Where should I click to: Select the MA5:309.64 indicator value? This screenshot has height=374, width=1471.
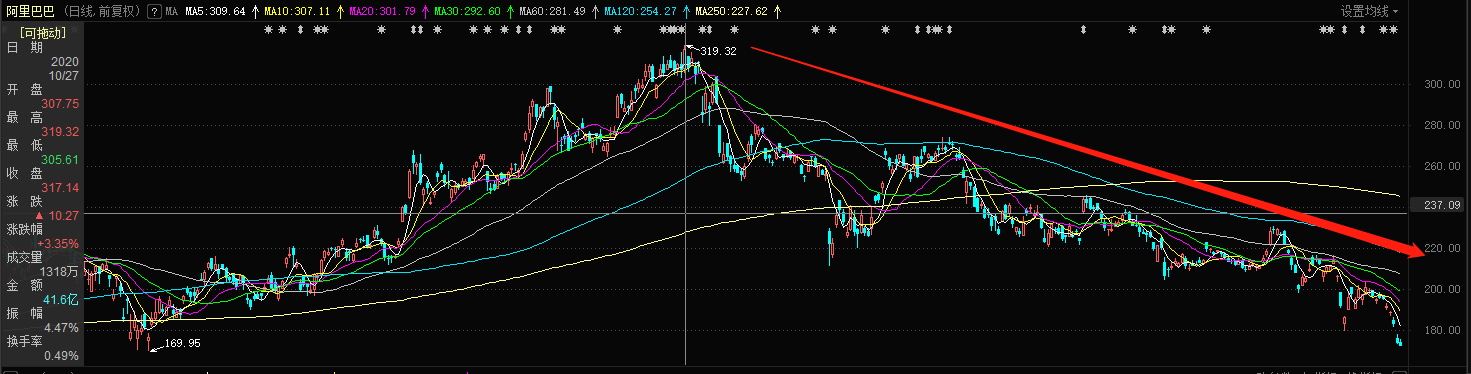pos(216,12)
